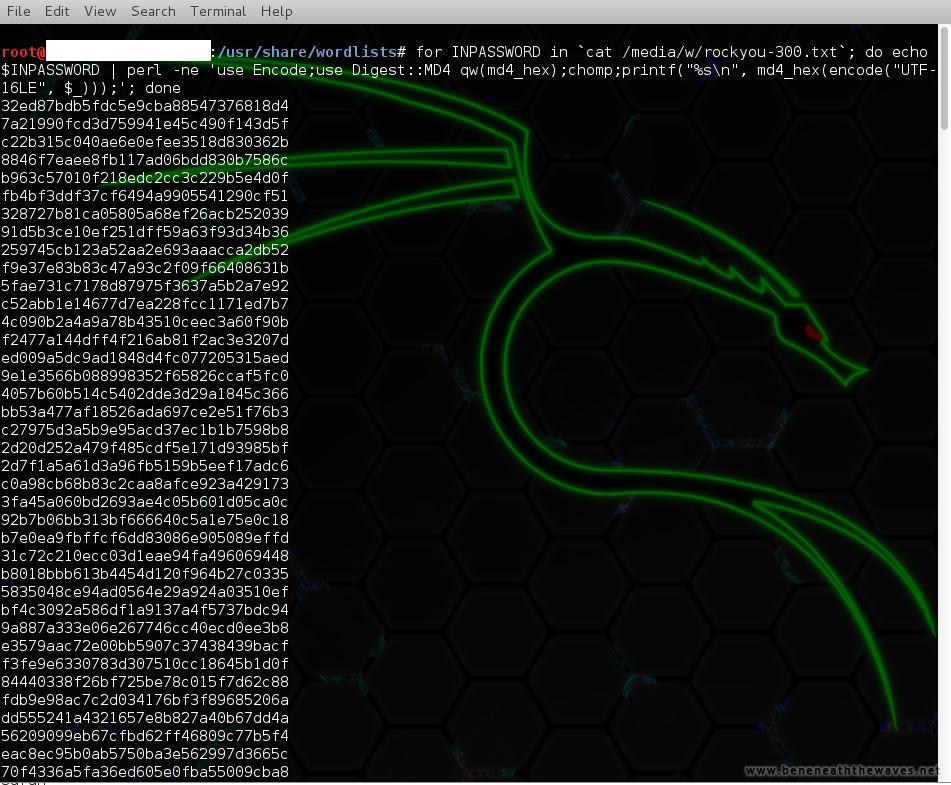The image size is (951, 785).
Task: Click the "/usr/share/wordlists" path in the prompt
Action: tap(306, 52)
